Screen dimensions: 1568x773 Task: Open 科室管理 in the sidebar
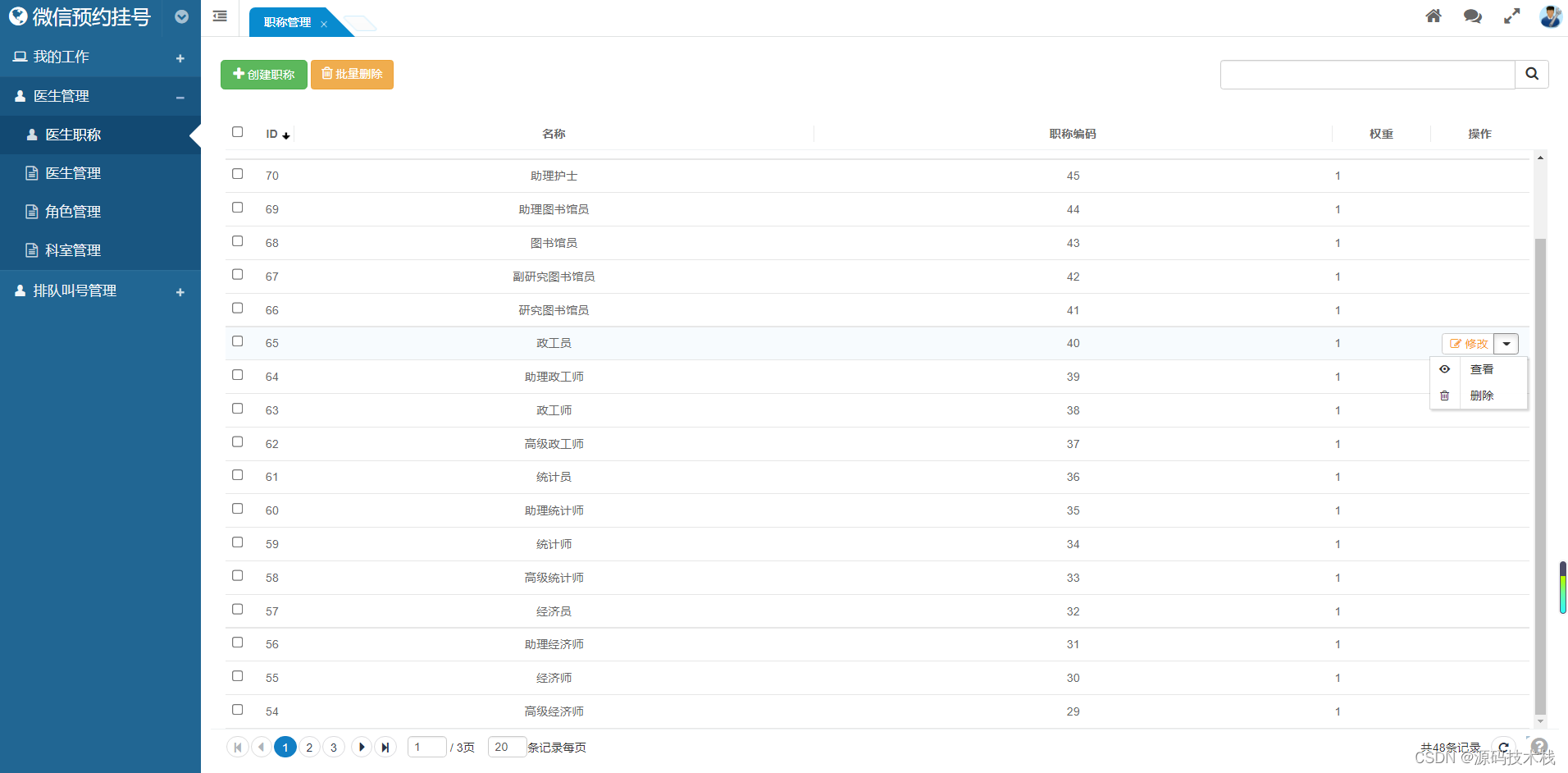click(x=100, y=250)
